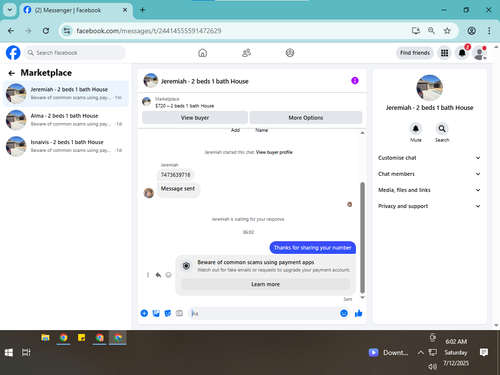The width and height of the screenshot is (500, 375).
Task: Go to the Home feed icon
Action: tap(202, 53)
